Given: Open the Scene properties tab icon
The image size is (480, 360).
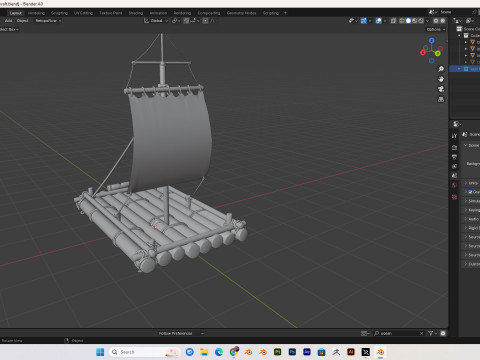Looking at the screenshot, I should 454,175.
